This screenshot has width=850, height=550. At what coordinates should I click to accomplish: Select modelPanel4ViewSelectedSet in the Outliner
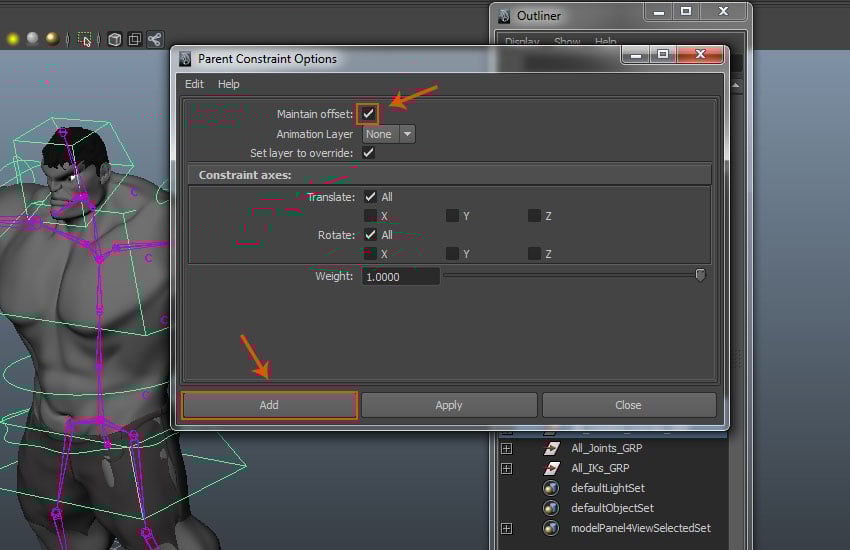point(641,528)
